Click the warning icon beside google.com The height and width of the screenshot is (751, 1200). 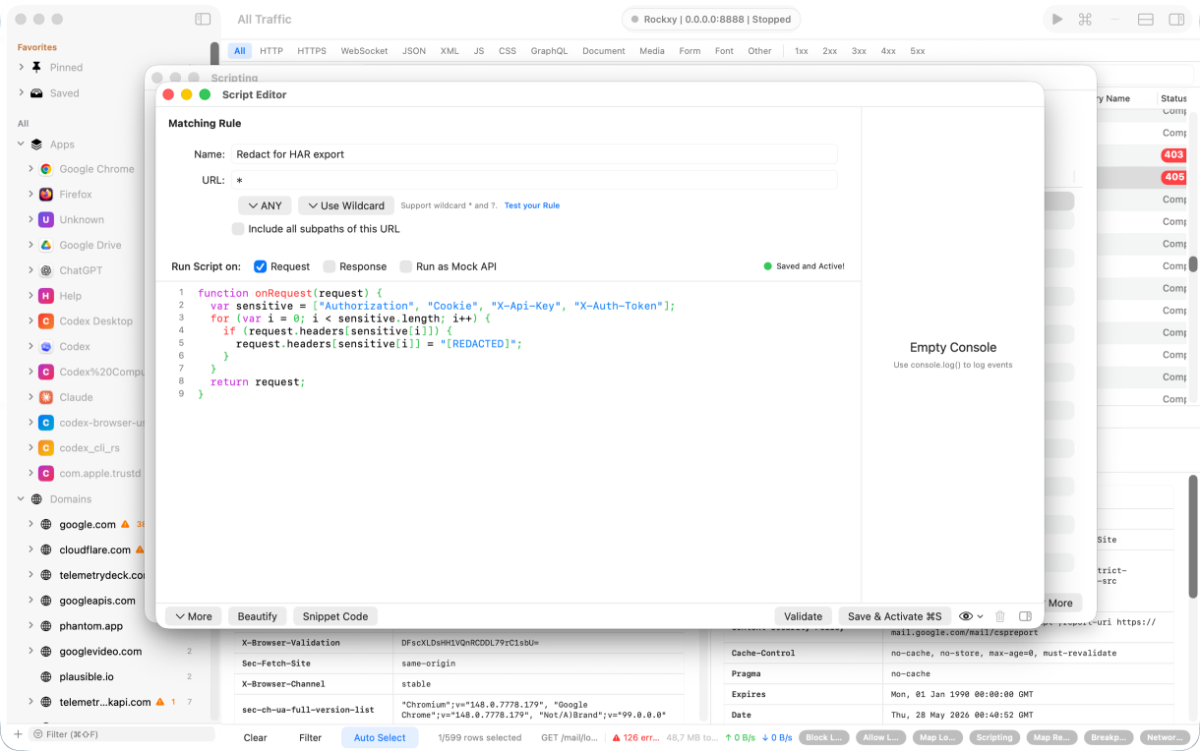(125, 524)
